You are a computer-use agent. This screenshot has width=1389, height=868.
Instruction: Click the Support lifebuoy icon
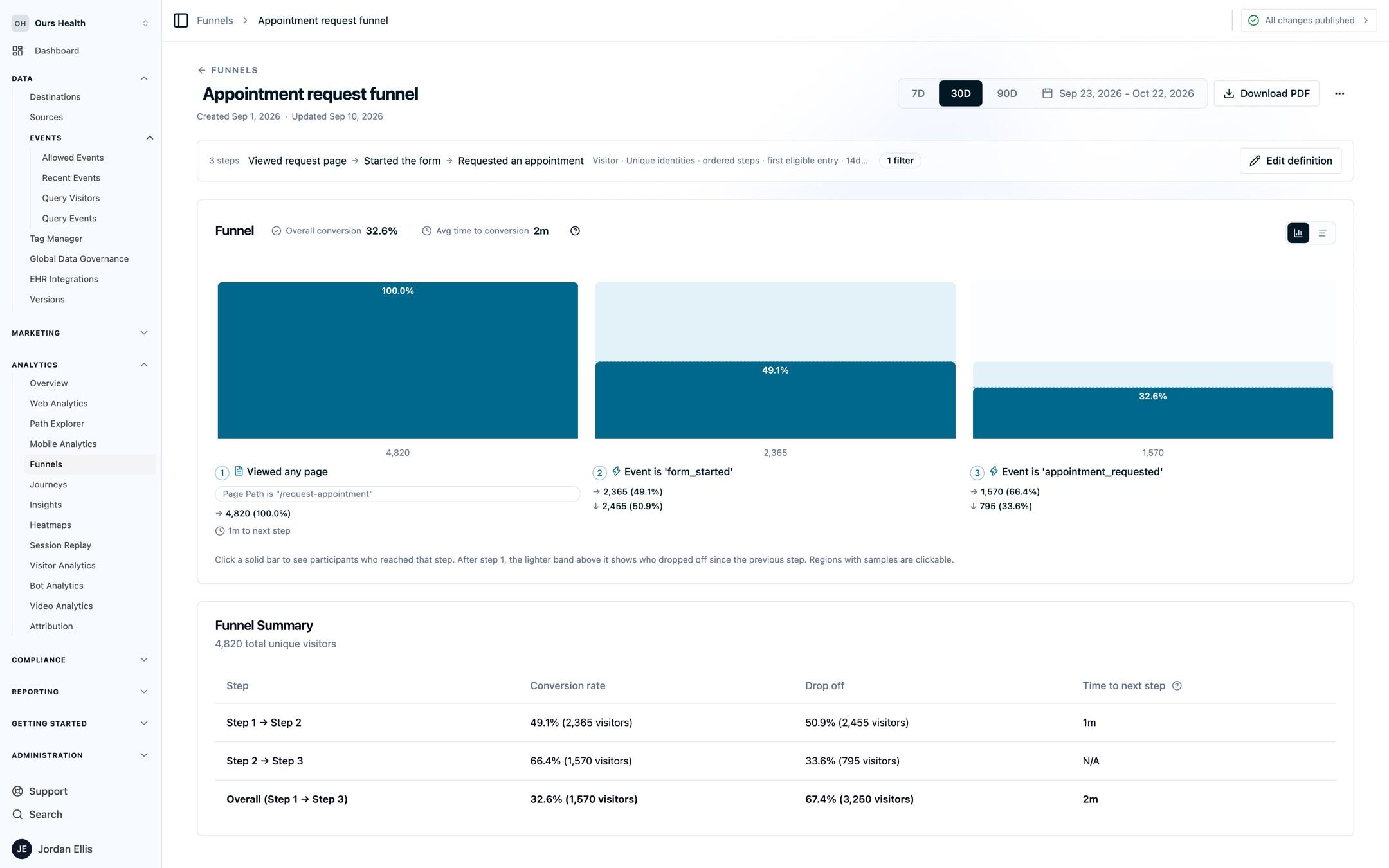(17, 791)
